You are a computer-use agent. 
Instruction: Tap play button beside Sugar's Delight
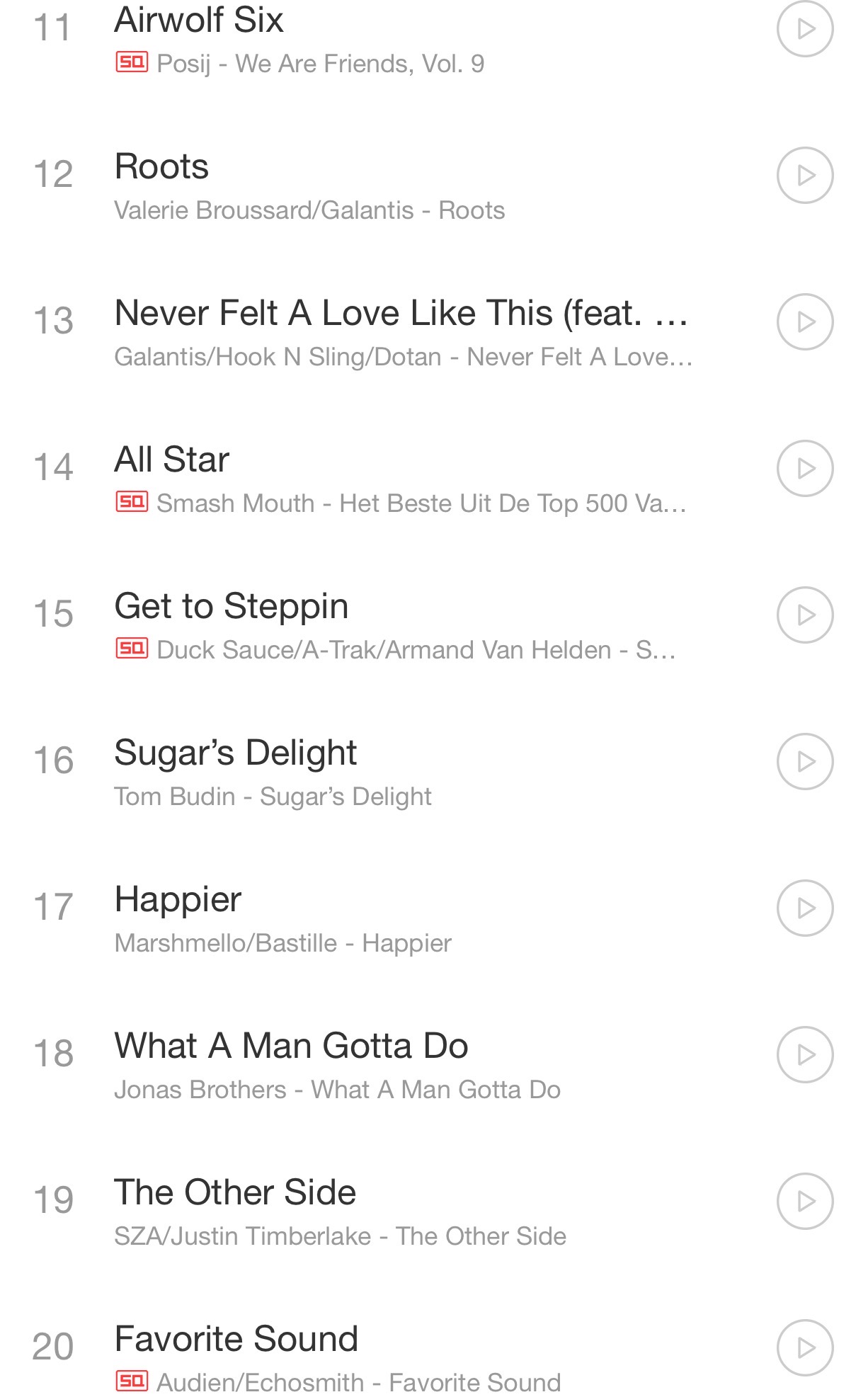click(805, 761)
